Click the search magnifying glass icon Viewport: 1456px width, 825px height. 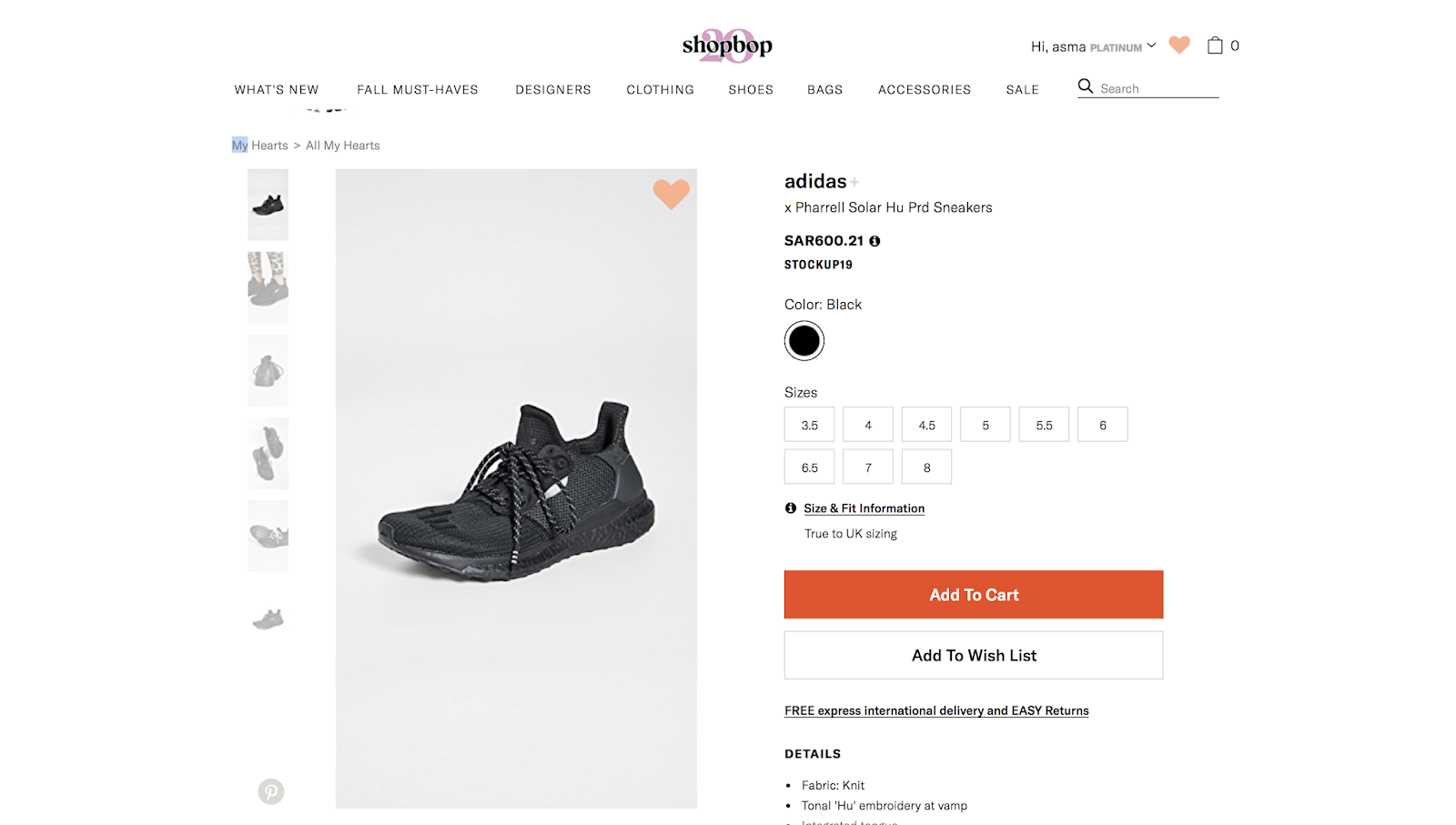coord(1086,86)
